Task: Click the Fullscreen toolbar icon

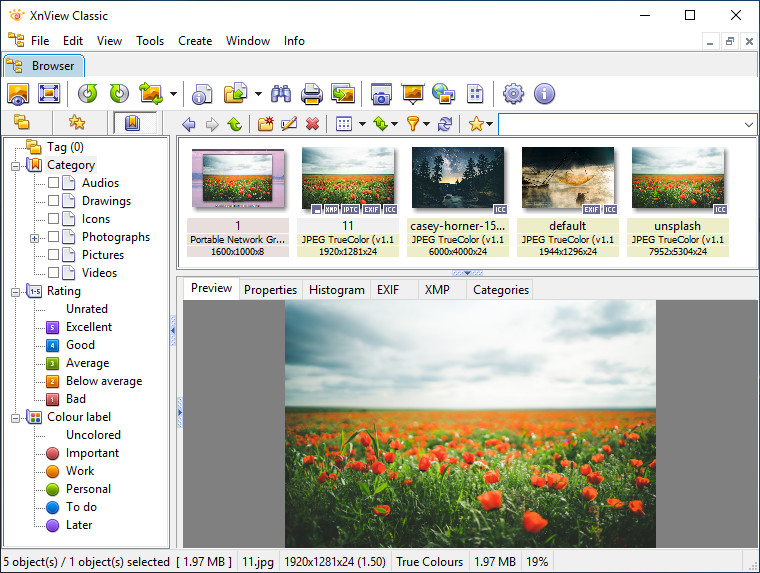Action: click(49, 94)
